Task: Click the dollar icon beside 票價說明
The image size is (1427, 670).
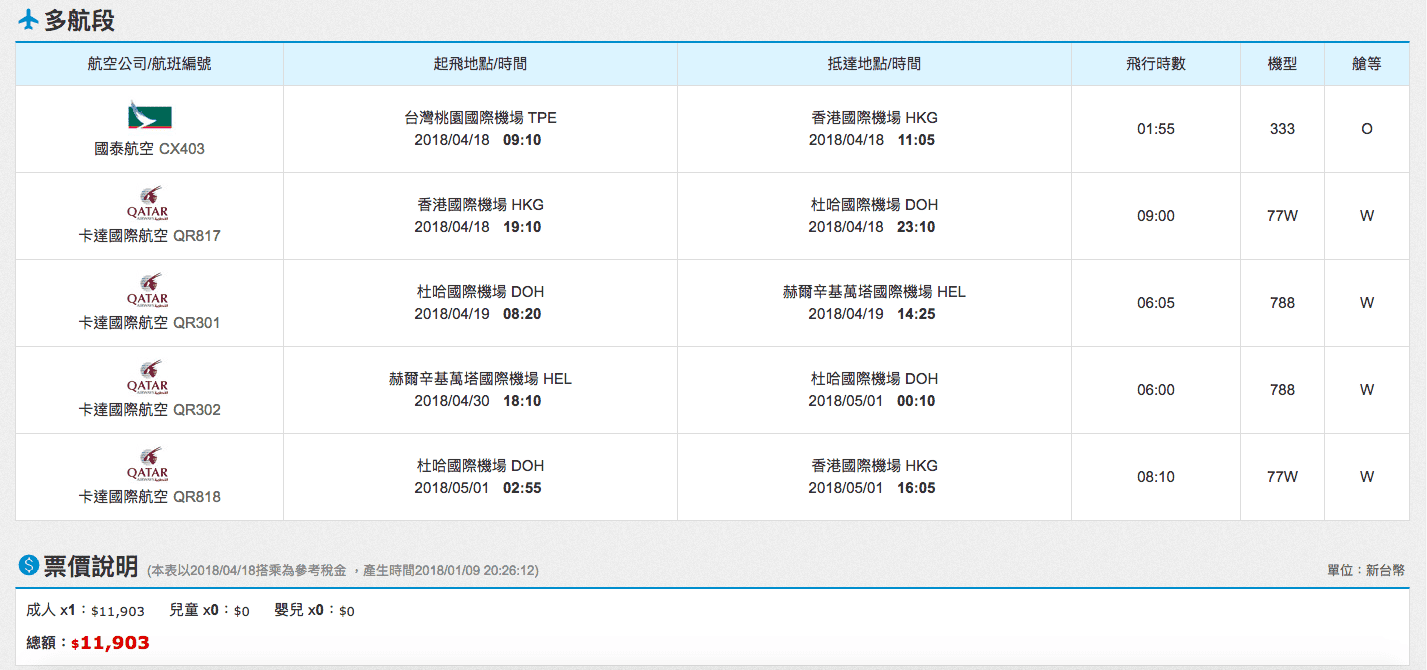Action: [x=28, y=566]
